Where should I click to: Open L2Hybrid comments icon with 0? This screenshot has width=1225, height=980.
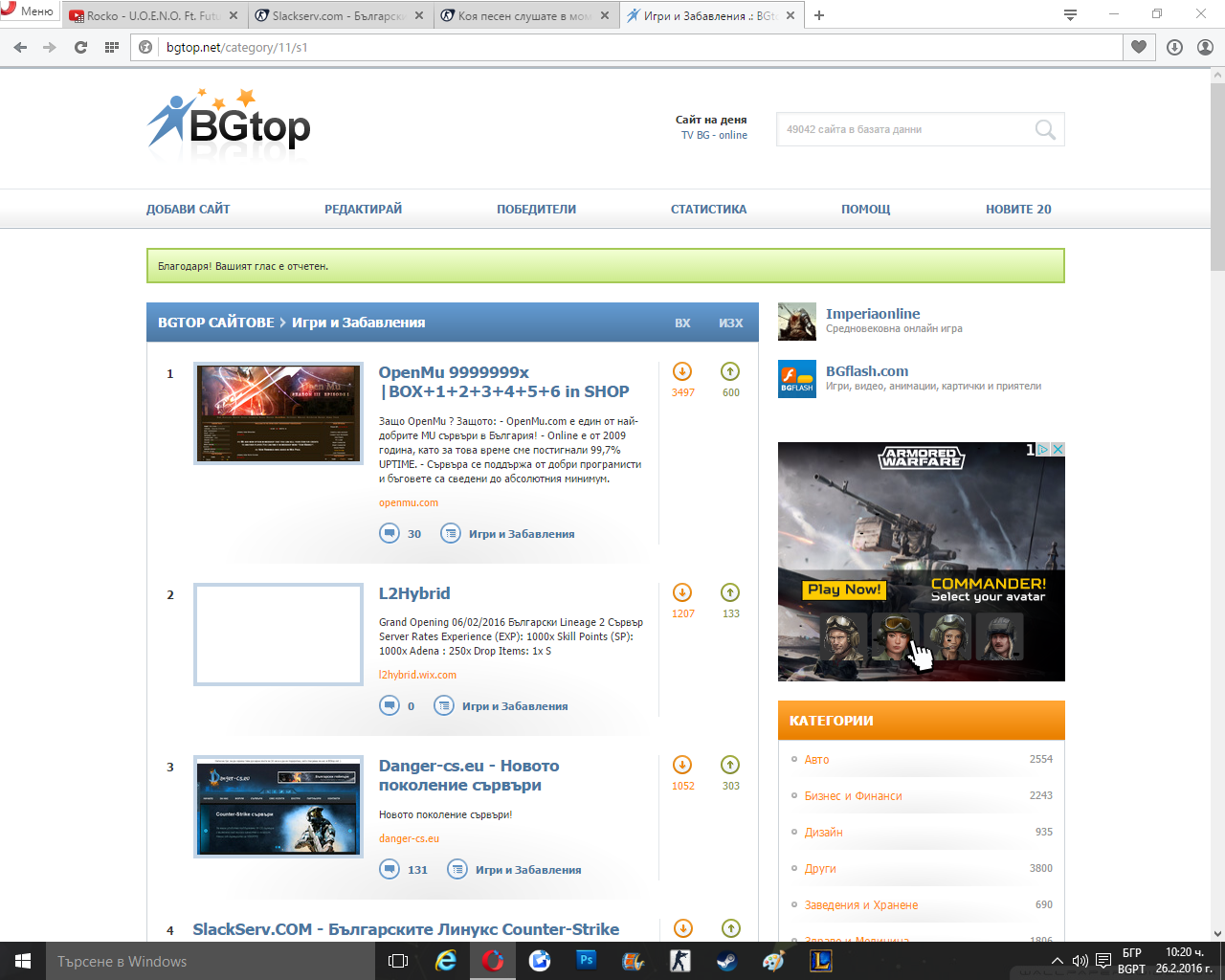[x=390, y=705]
